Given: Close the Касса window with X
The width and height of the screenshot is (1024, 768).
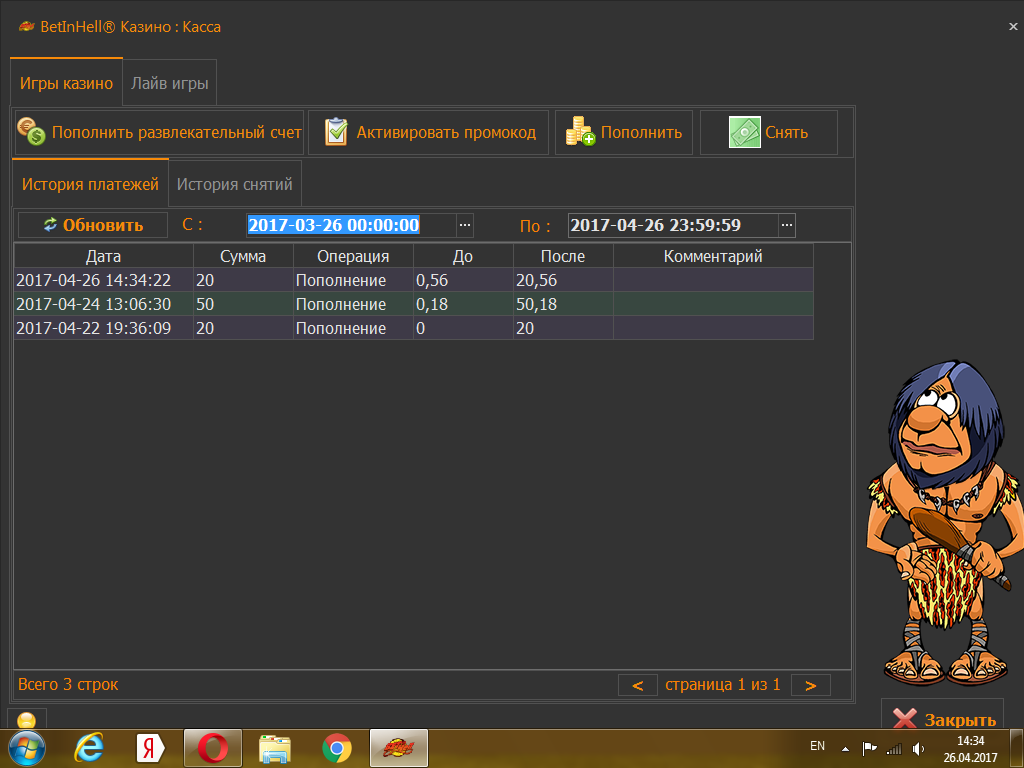Looking at the screenshot, I should click(x=1013, y=27).
